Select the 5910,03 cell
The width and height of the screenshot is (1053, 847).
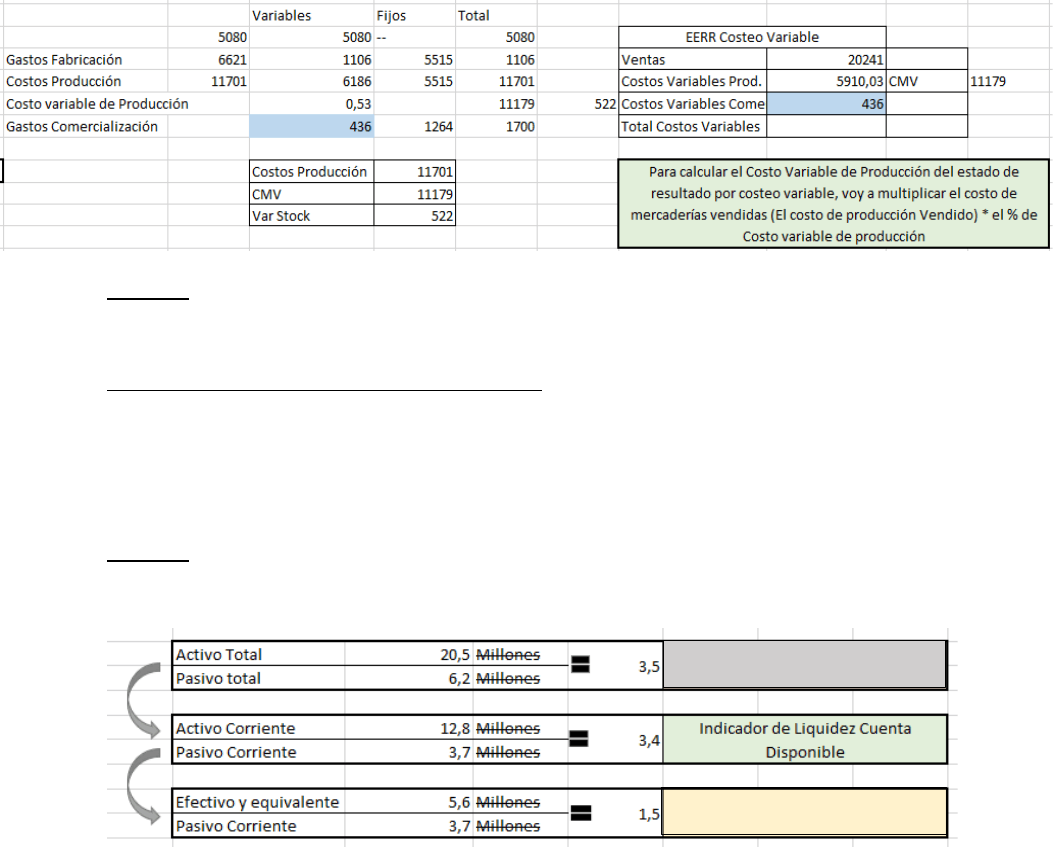pos(825,81)
